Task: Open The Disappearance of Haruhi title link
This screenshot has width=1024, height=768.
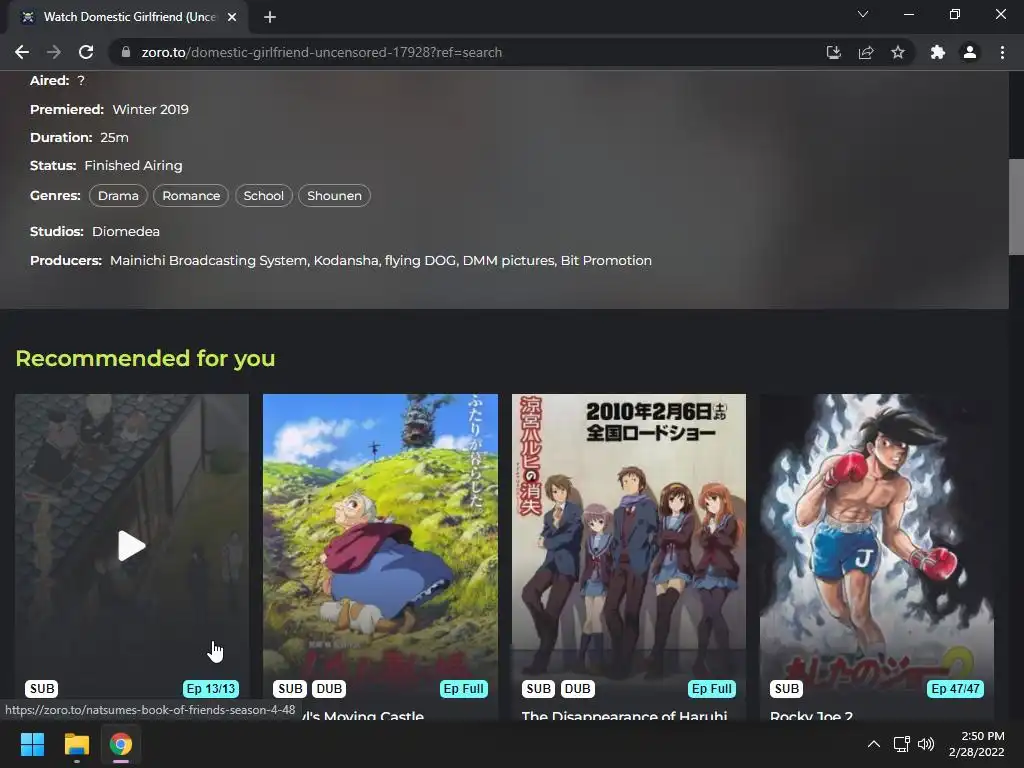Action: click(x=624, y=716)
